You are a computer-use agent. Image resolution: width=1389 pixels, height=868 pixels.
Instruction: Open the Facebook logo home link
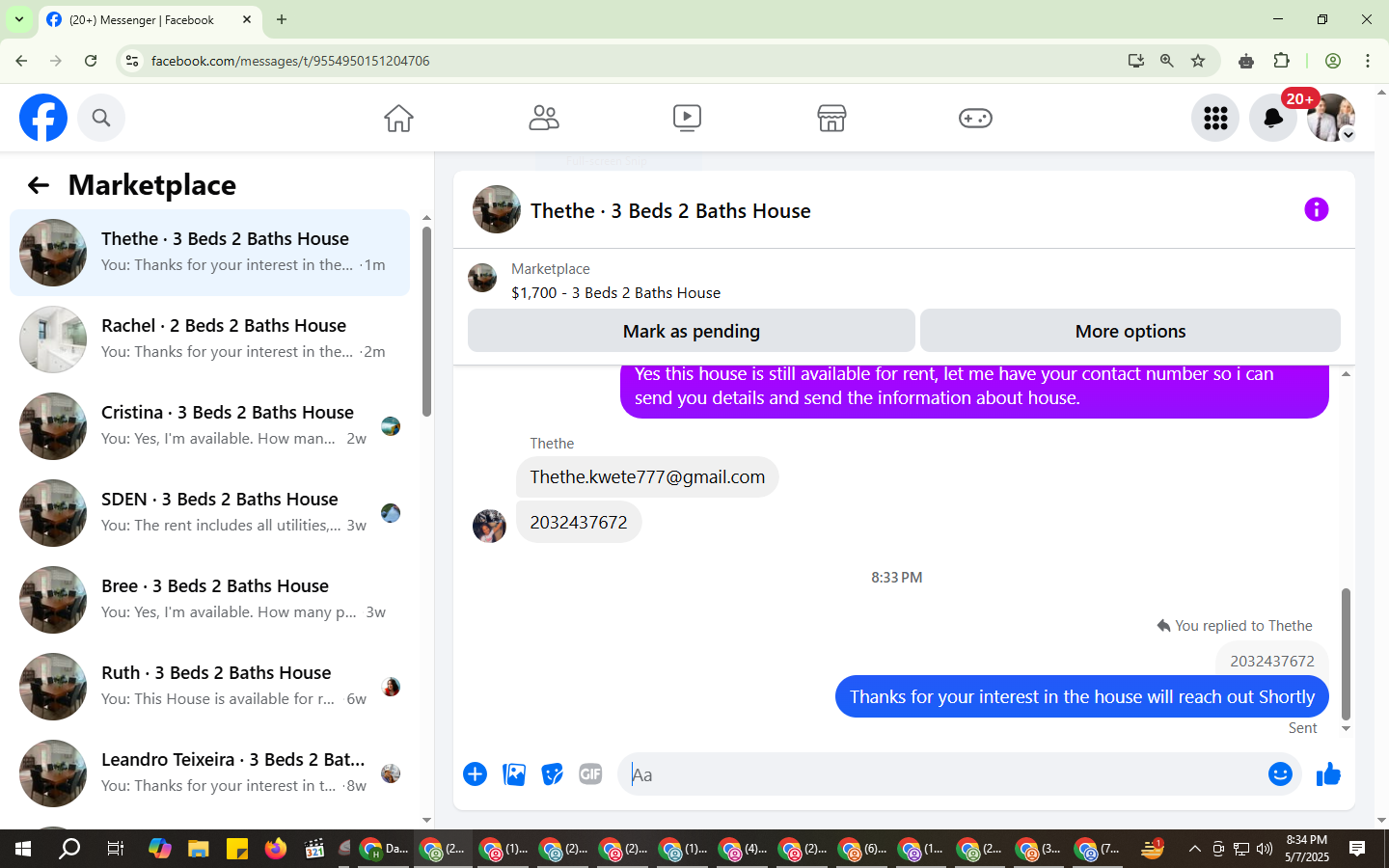point(43,118)
